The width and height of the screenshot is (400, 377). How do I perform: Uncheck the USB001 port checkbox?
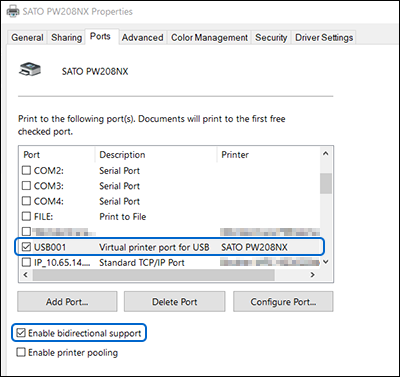pyautogui.click(x=26, y=247)
